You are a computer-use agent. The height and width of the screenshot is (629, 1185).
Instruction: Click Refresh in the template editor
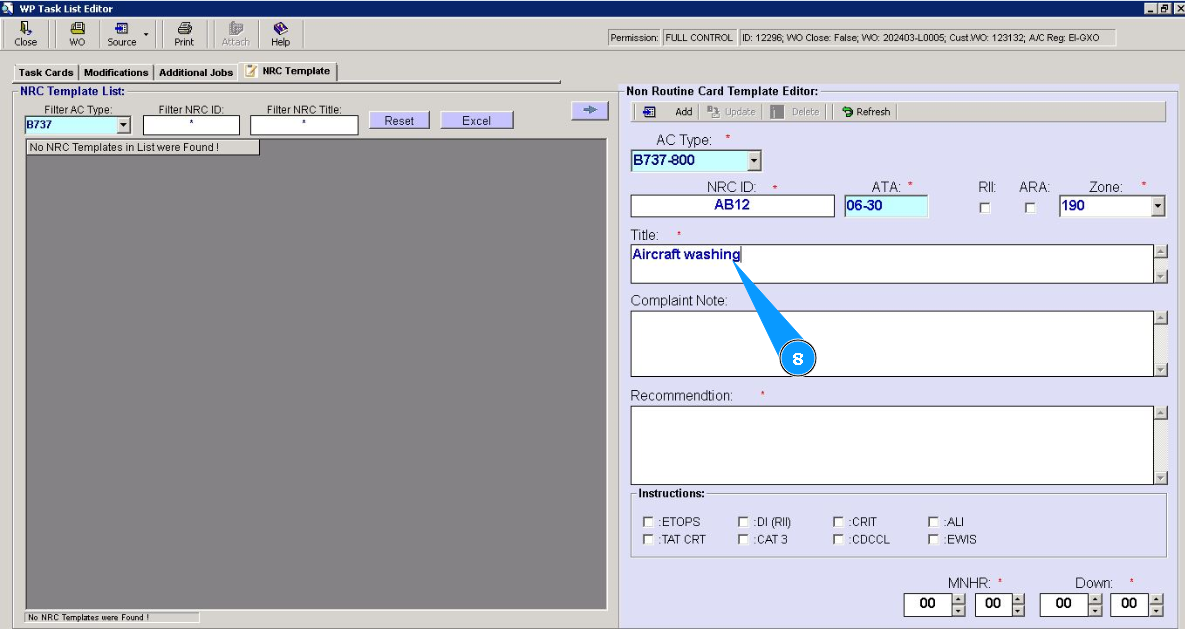866,112
